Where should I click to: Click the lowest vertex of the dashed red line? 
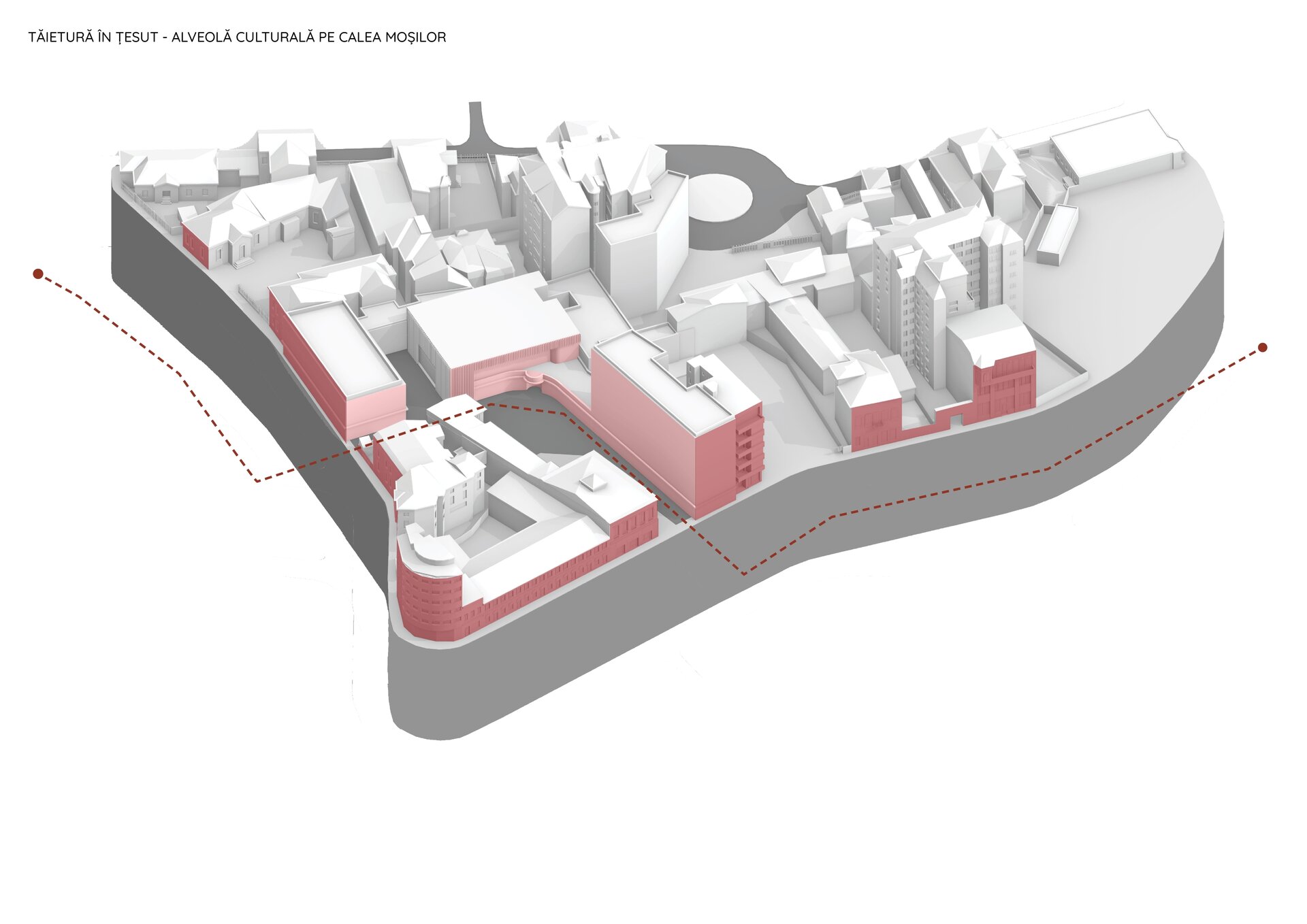(x=744, y=574)
